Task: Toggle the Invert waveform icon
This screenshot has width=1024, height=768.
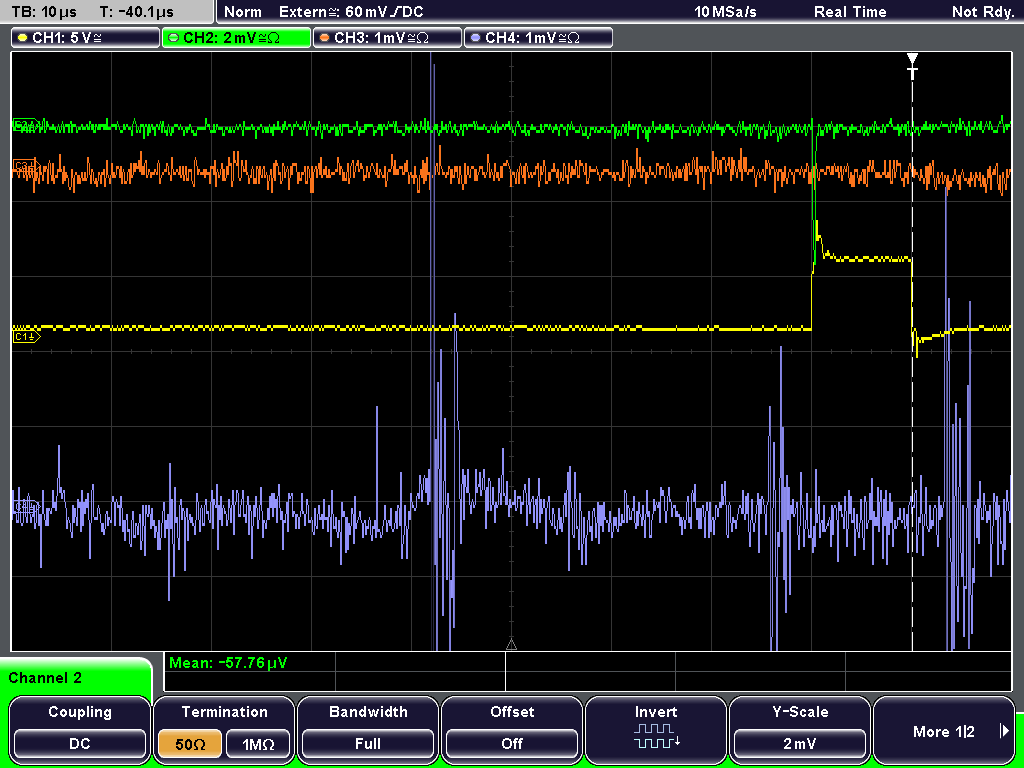Action: [x=656, y=735]
